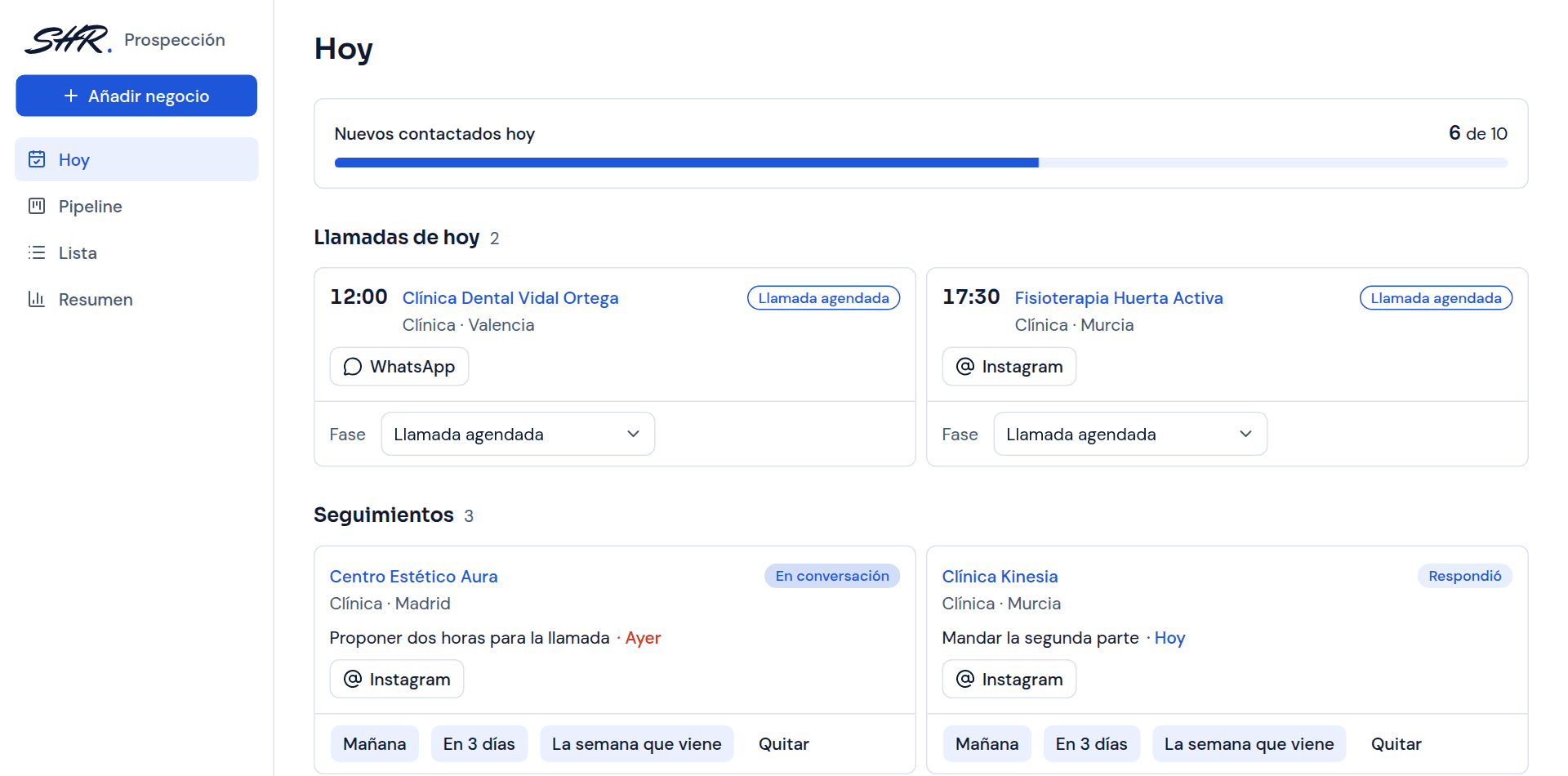
Task: Choose La semana que viene for Clínica Kinesia
Action: 1249,744
